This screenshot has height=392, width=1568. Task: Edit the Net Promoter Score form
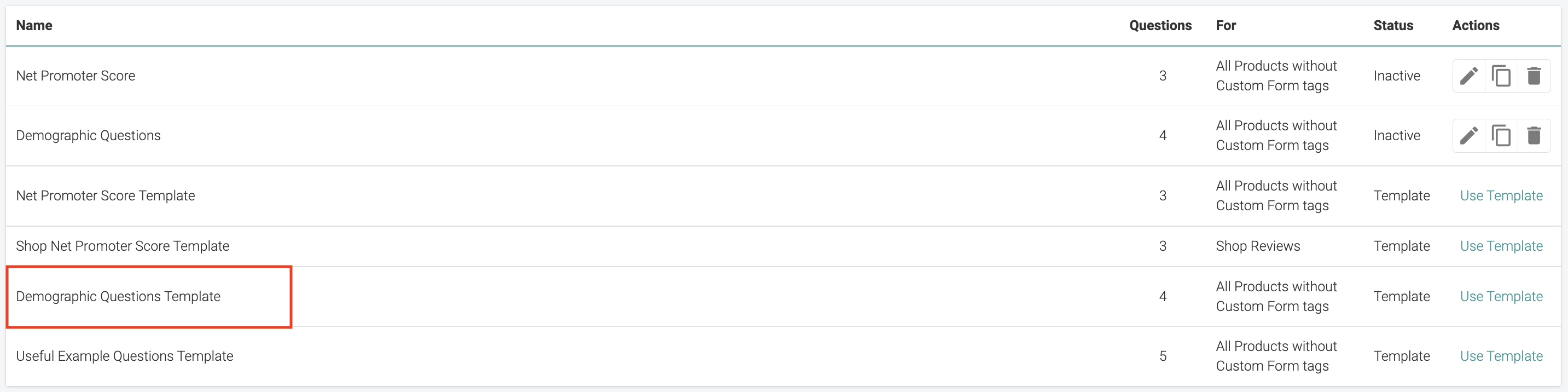pyautogui.click(x=1469, y=76)
